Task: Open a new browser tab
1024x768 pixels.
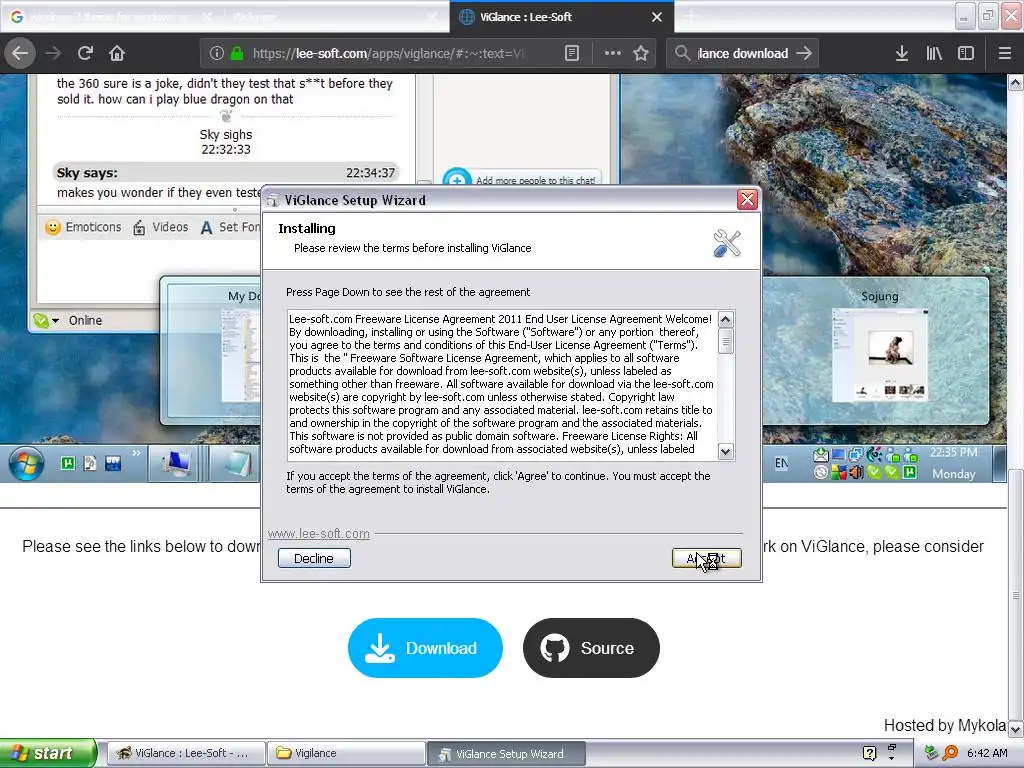Action: (x=690, y=17)
